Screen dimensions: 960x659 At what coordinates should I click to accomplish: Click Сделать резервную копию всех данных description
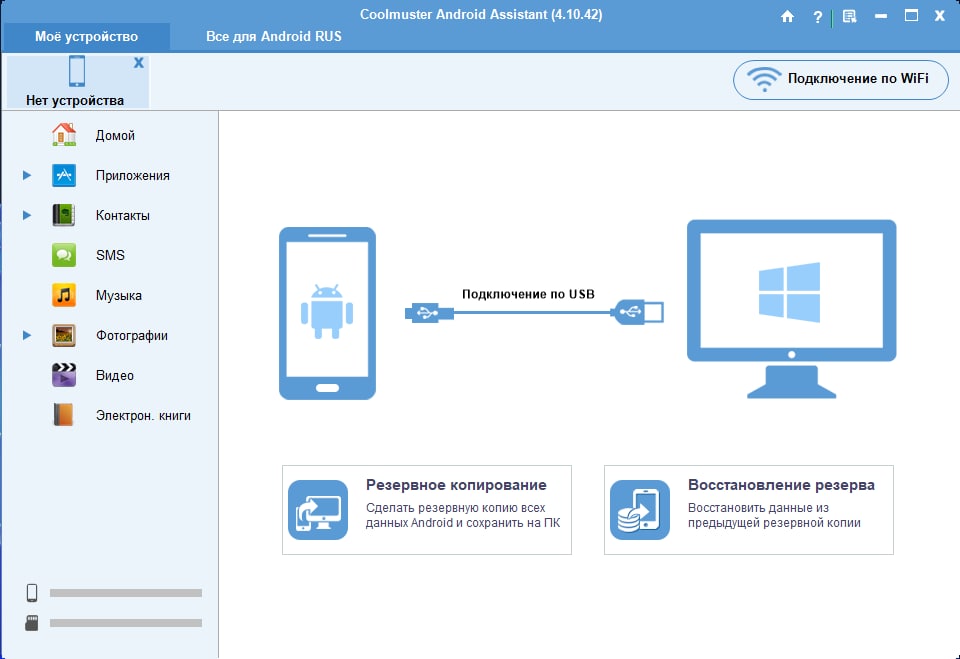point(463,515)
